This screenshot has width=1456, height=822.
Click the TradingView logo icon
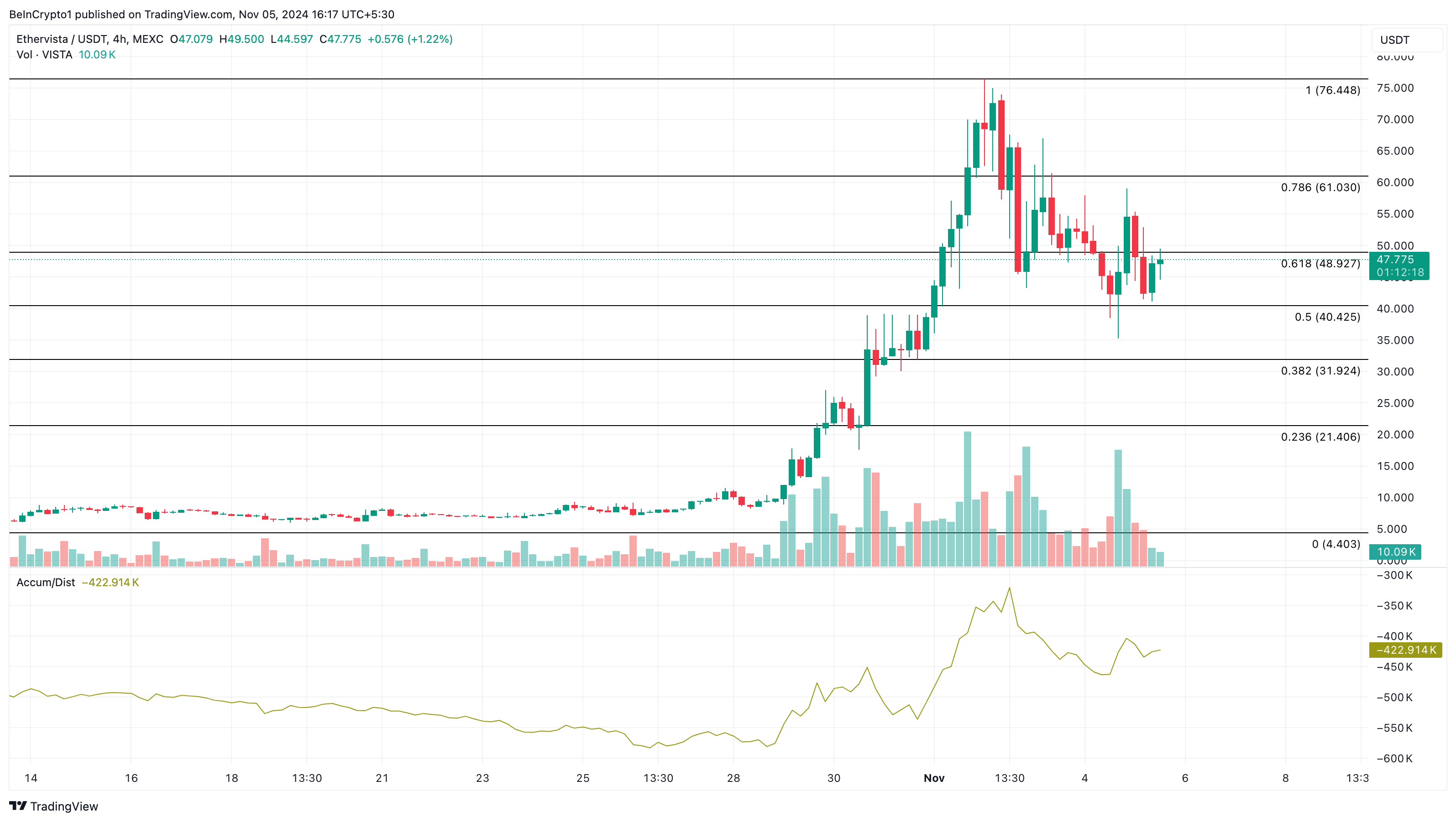tap(18, 806)
